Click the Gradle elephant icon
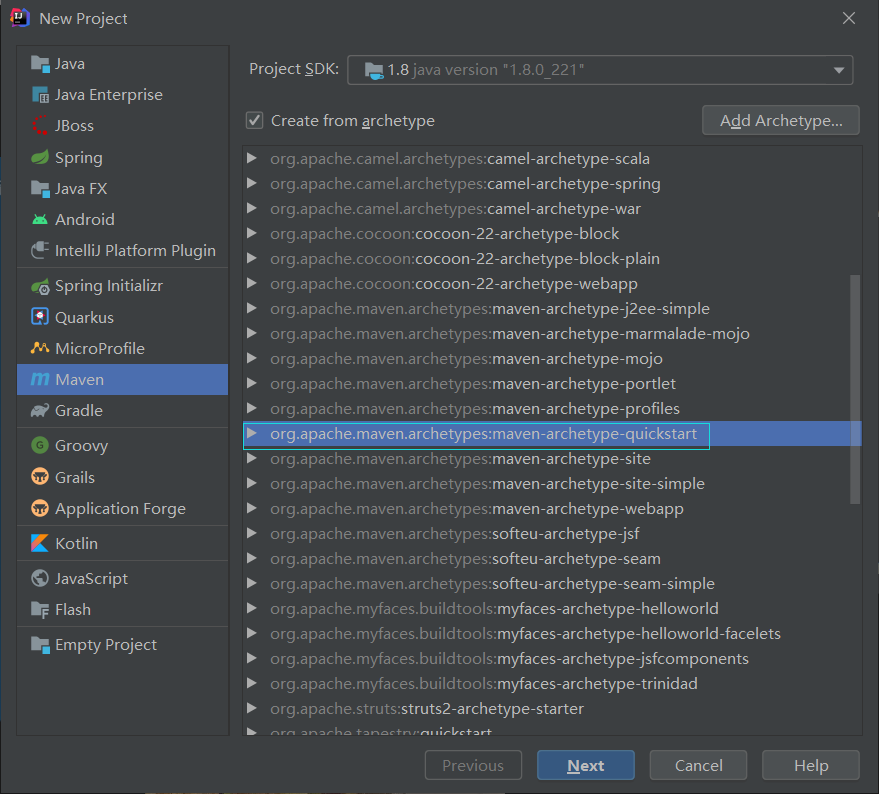Viewport: 879px width, 794px height. pos(40,410)
